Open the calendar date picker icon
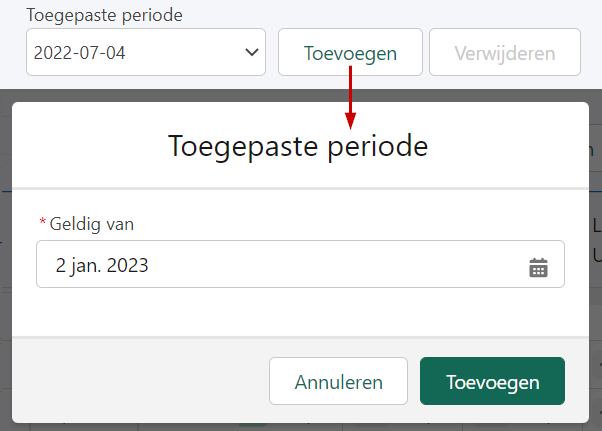This screenshot has height=431, width=602. (x=538, y=267)
